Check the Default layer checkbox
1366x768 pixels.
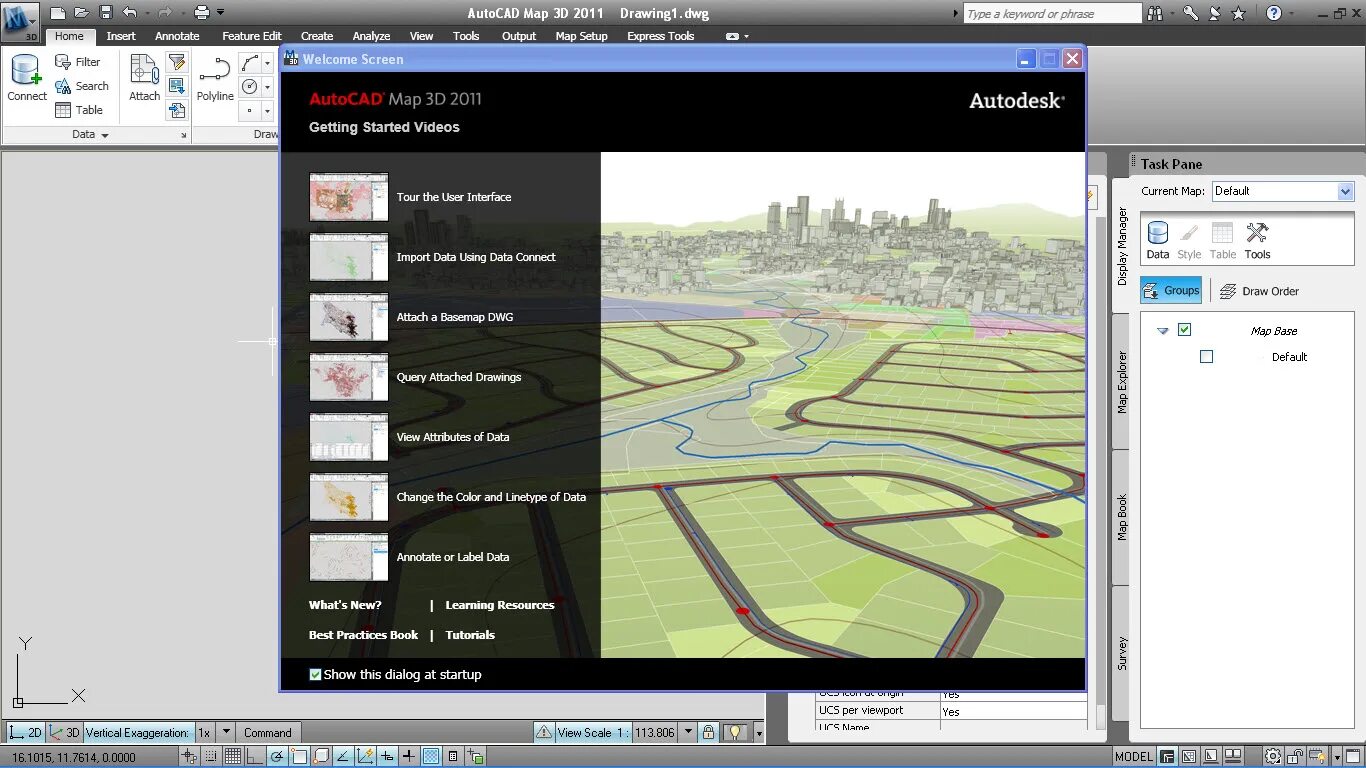pos(1206,357)
